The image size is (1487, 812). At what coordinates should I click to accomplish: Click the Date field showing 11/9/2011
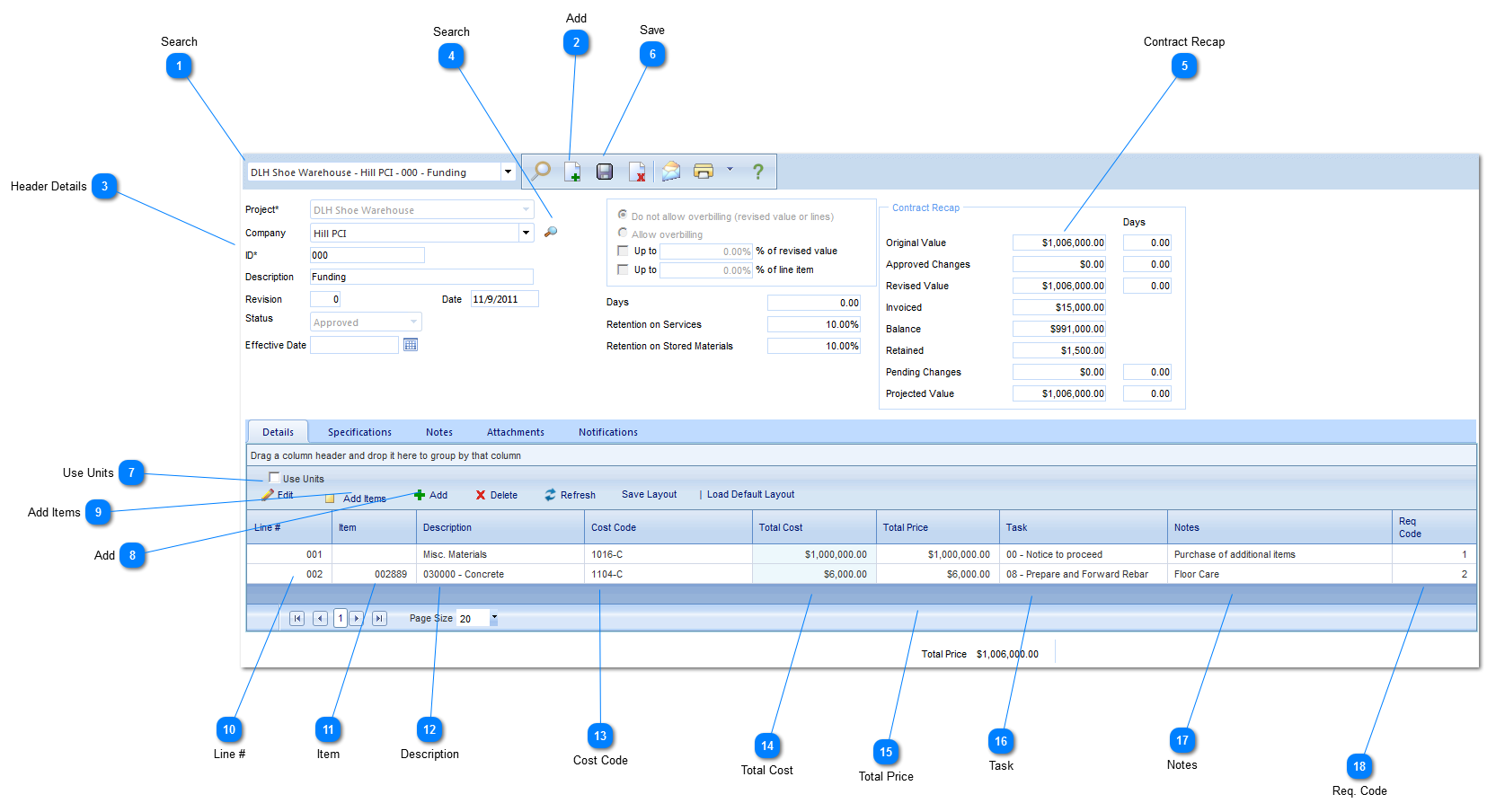pyautogui.click(x=504, y=299)
